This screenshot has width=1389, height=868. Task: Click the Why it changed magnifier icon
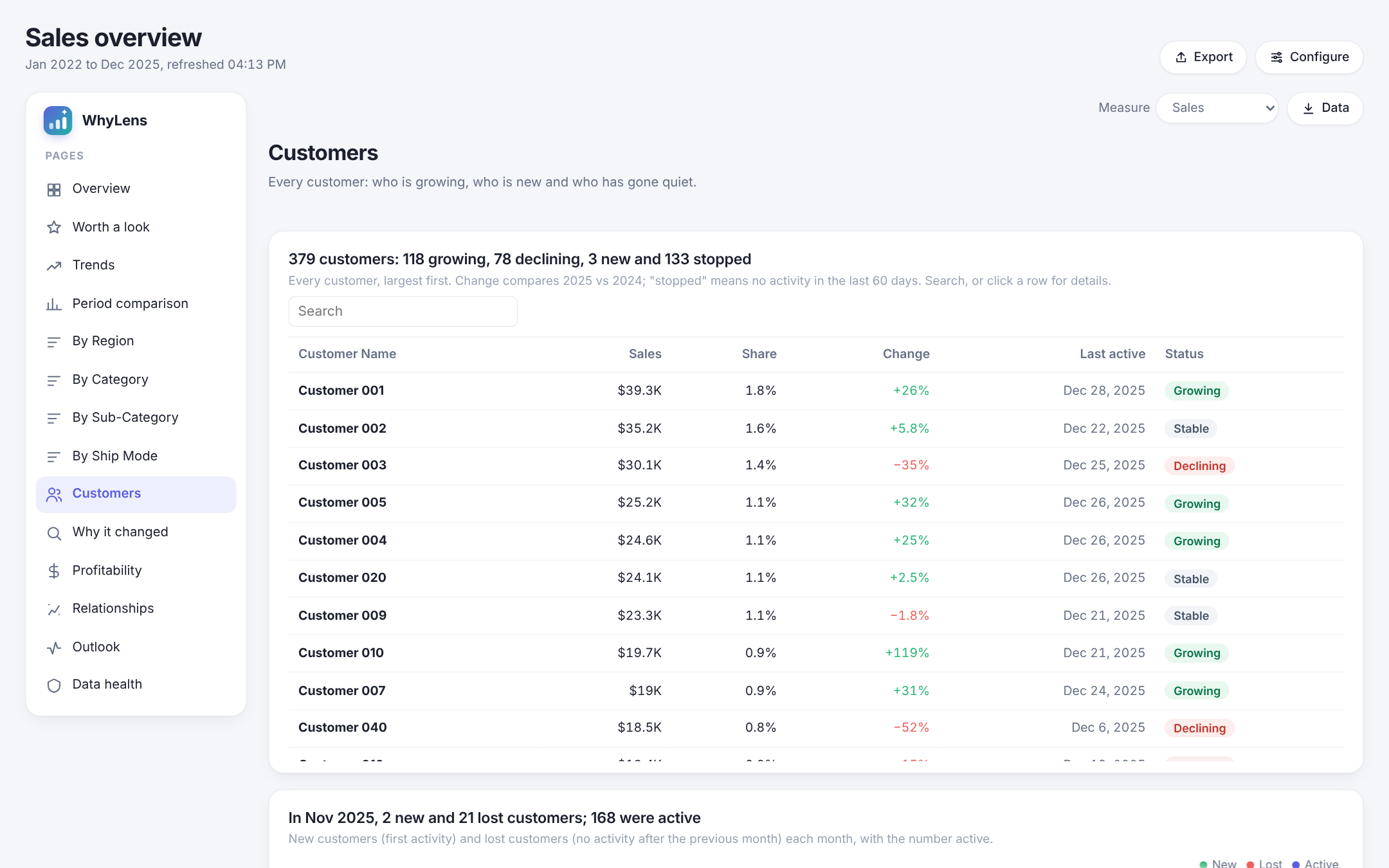[x=54, y=533]
